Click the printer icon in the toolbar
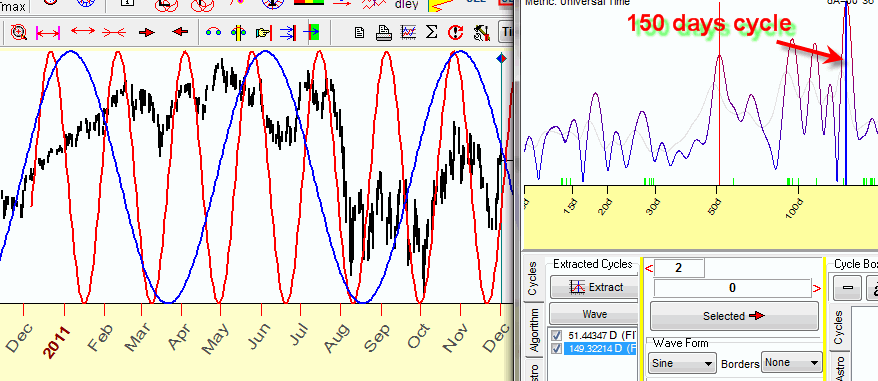This screenshot has width=878, height=381. coord(384,32)
